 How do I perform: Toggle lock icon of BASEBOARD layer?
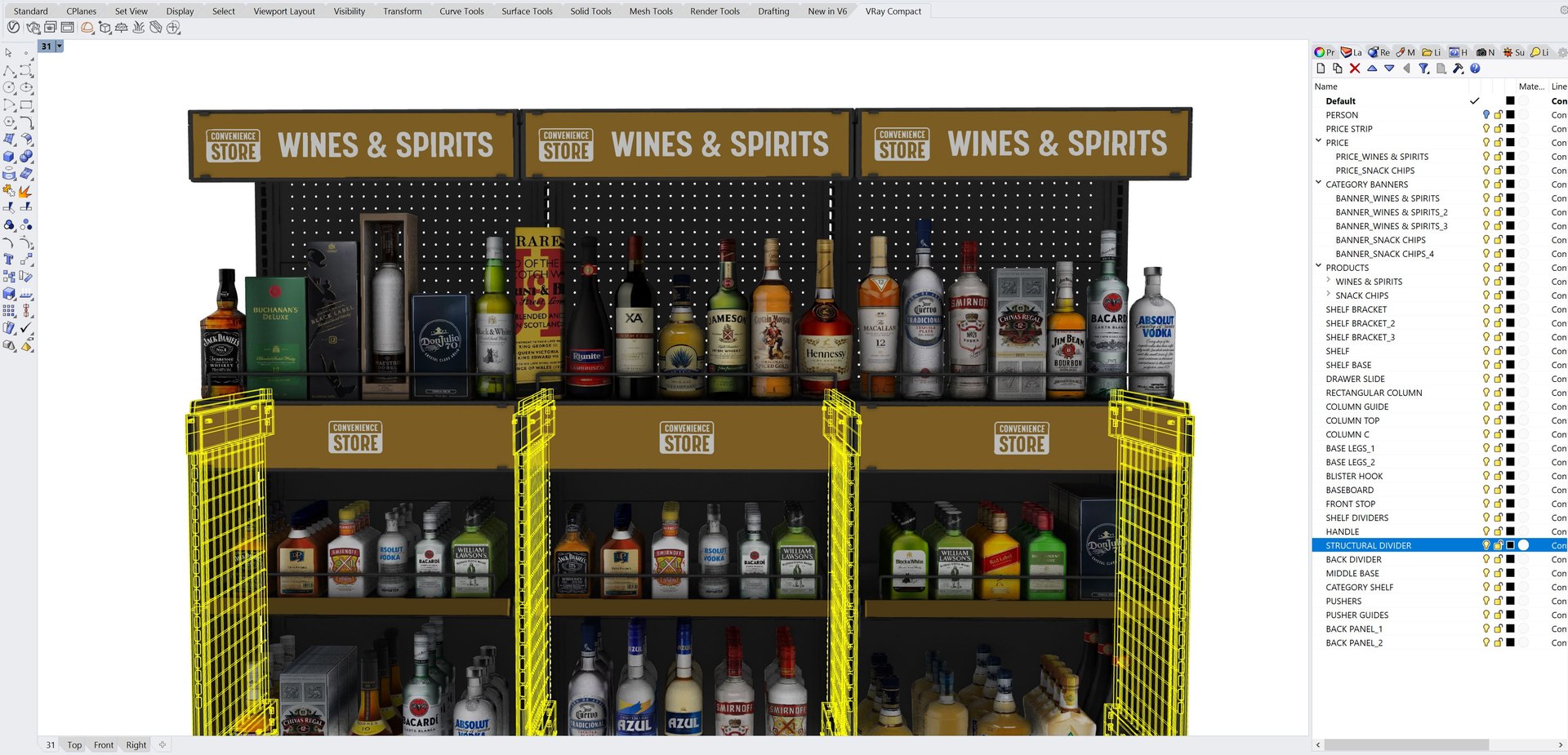pyautogui.click(x=1499, y=490)
